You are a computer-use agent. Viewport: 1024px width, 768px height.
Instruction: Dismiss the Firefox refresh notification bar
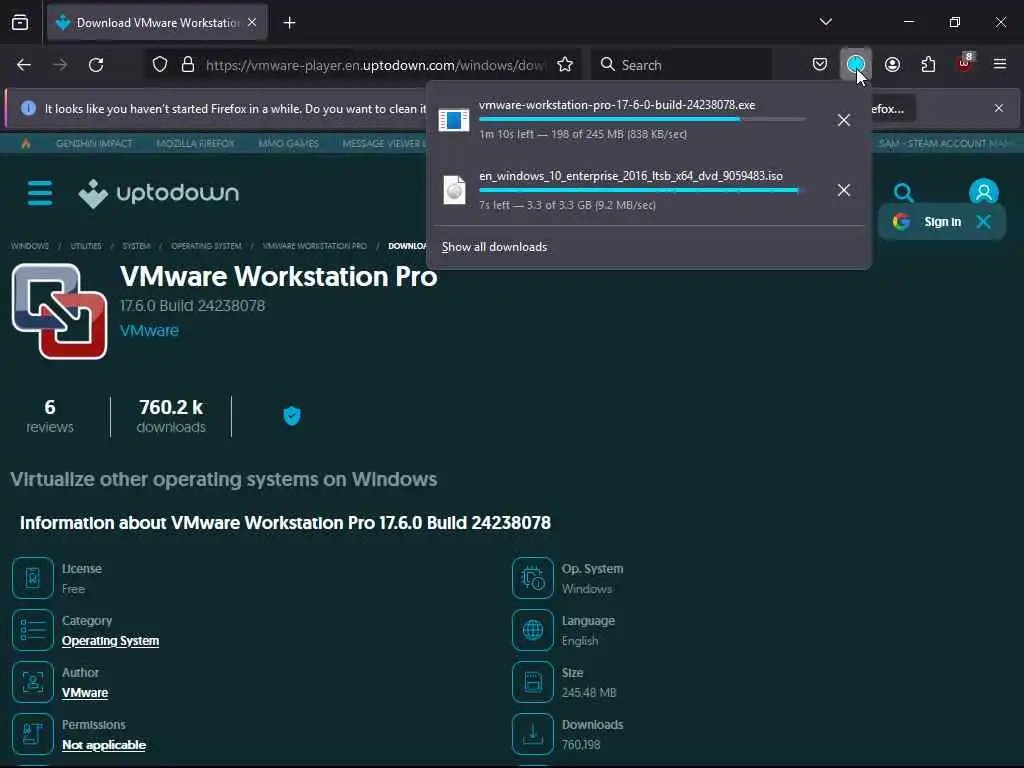pyautogui.click(x=999, y=108)
